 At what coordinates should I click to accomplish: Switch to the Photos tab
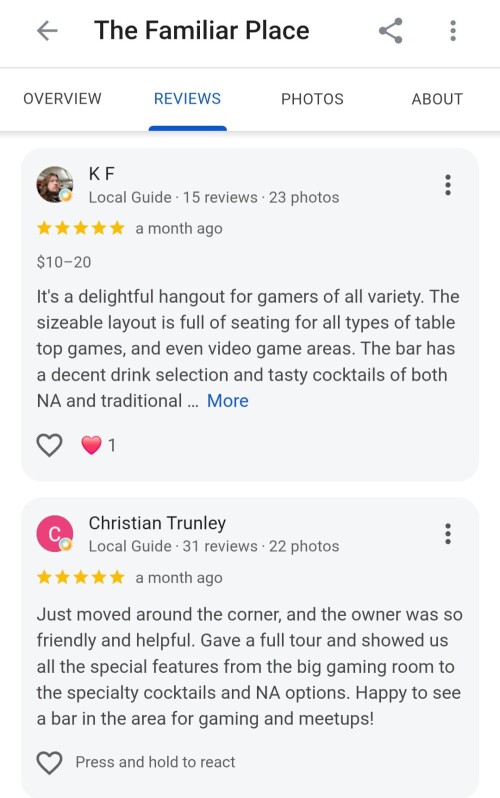(x=312, y=99)
